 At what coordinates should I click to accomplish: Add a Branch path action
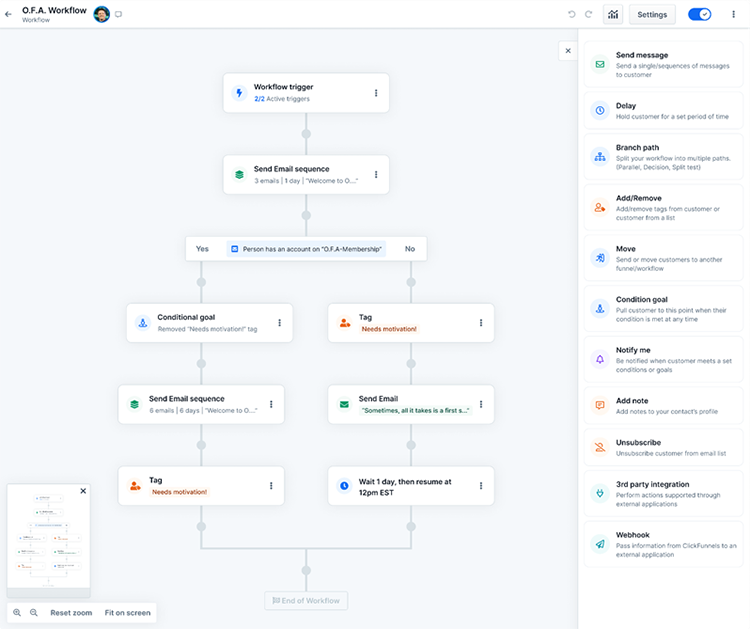coord(663,156)
